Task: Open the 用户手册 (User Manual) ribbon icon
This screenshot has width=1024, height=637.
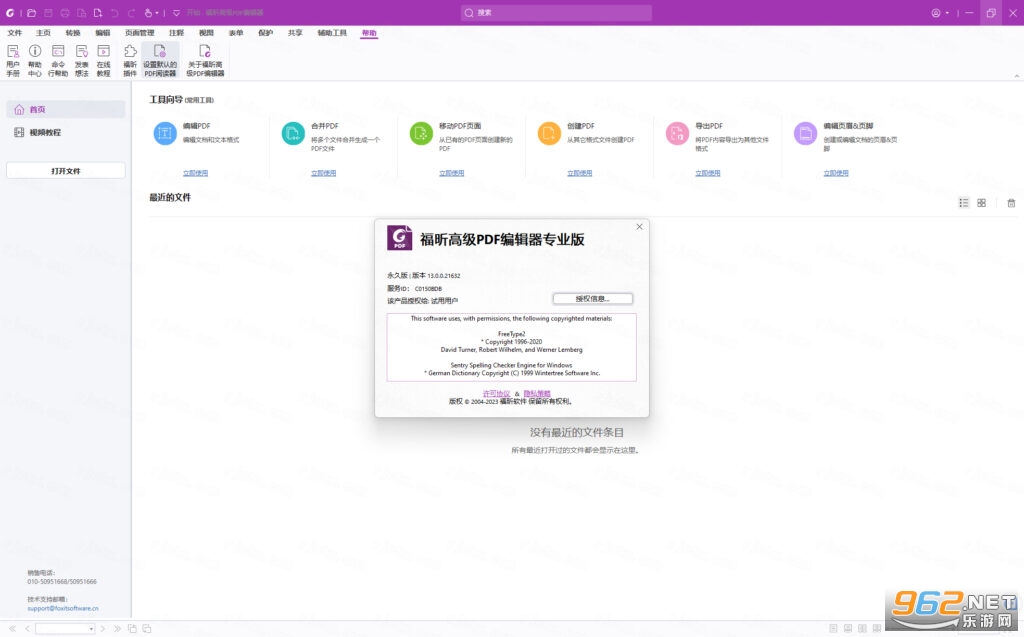Action: [13, 60]
